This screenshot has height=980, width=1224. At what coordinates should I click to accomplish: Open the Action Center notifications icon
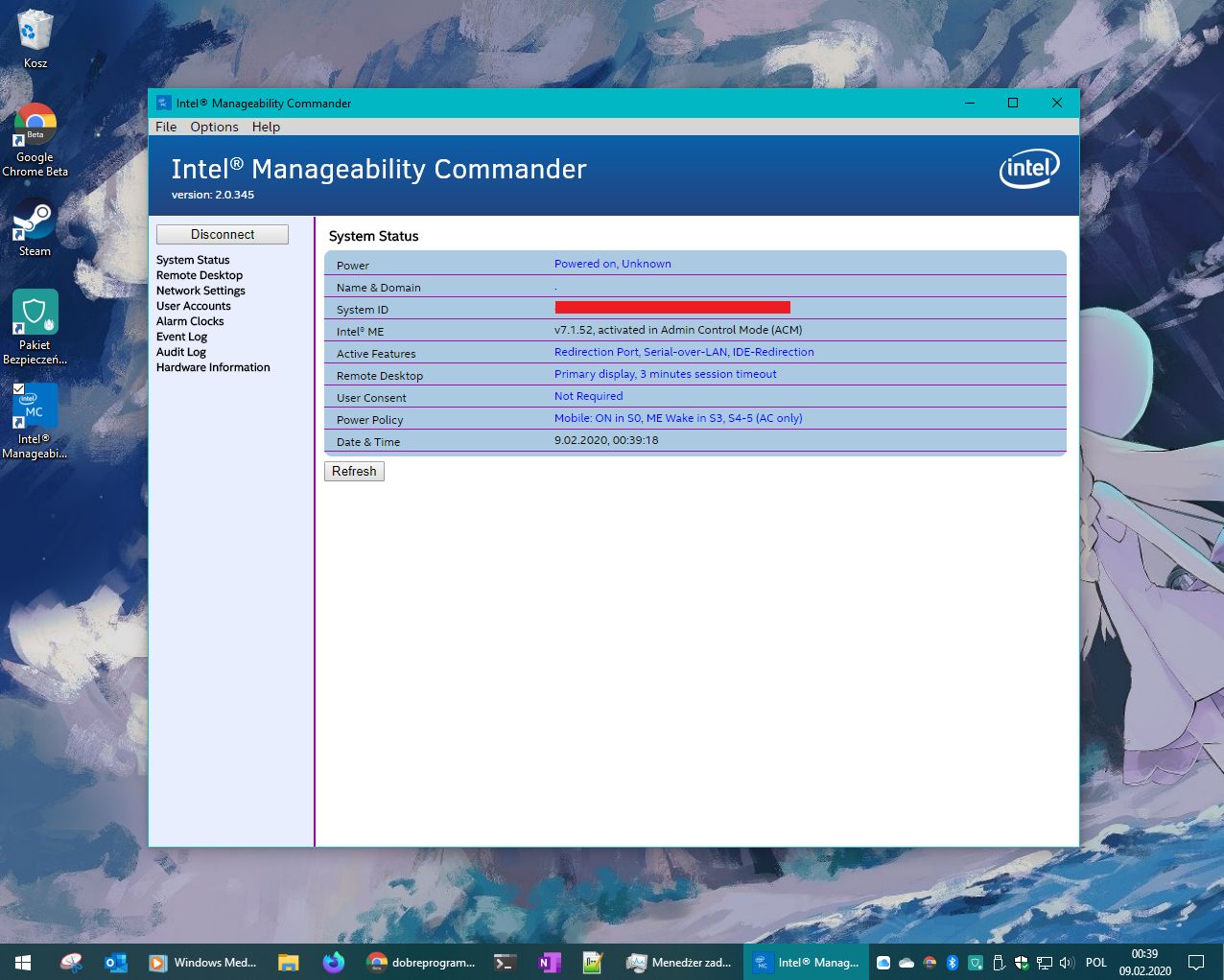point(1196,962)
